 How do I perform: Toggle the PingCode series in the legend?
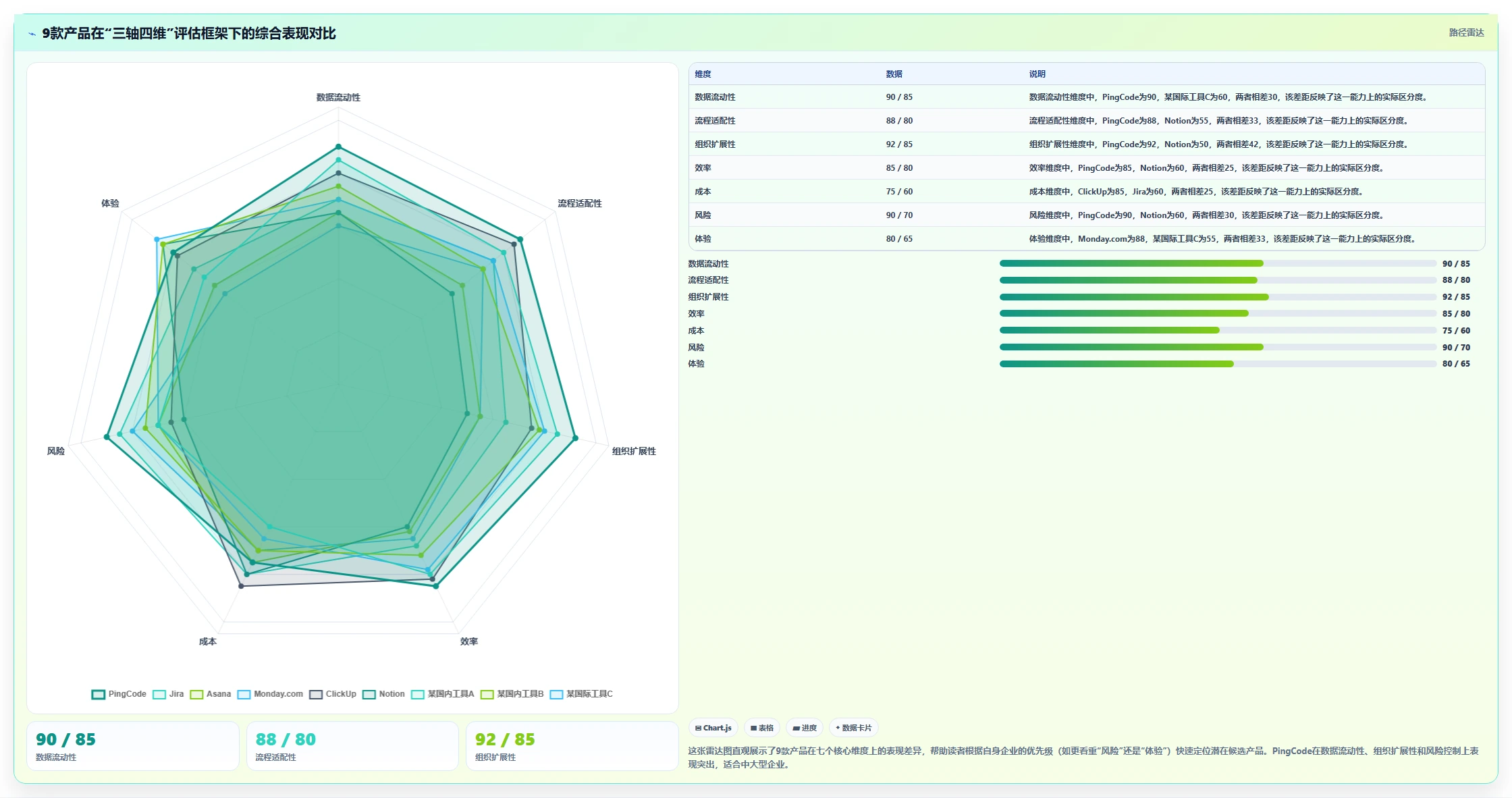pos(119,694)
